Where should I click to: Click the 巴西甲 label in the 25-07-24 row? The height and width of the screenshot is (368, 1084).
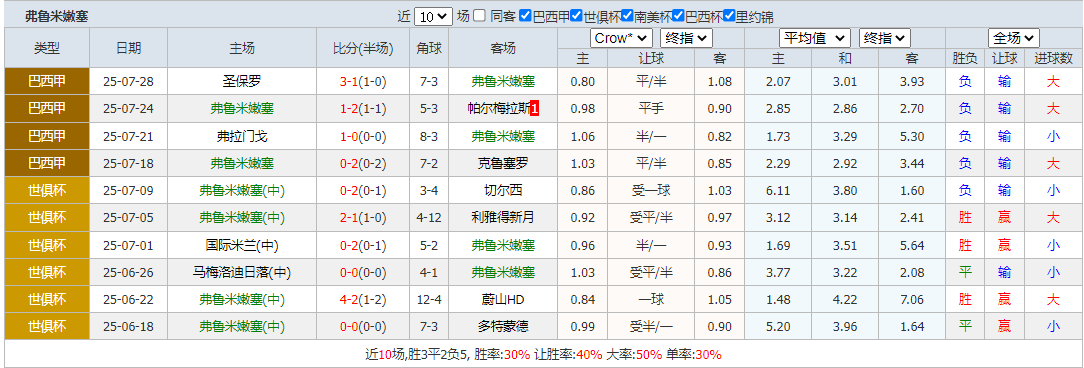(x=47, y=109)
